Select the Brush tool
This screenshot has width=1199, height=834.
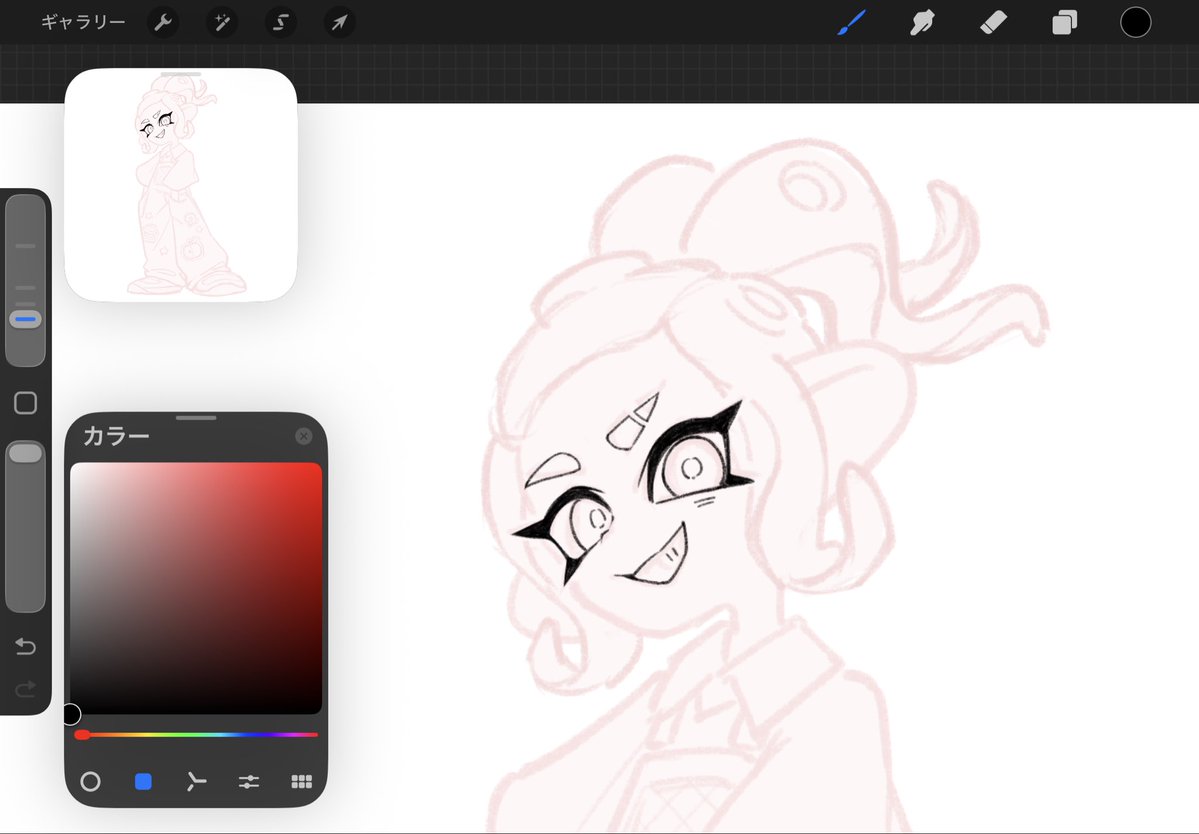point(852,22)
